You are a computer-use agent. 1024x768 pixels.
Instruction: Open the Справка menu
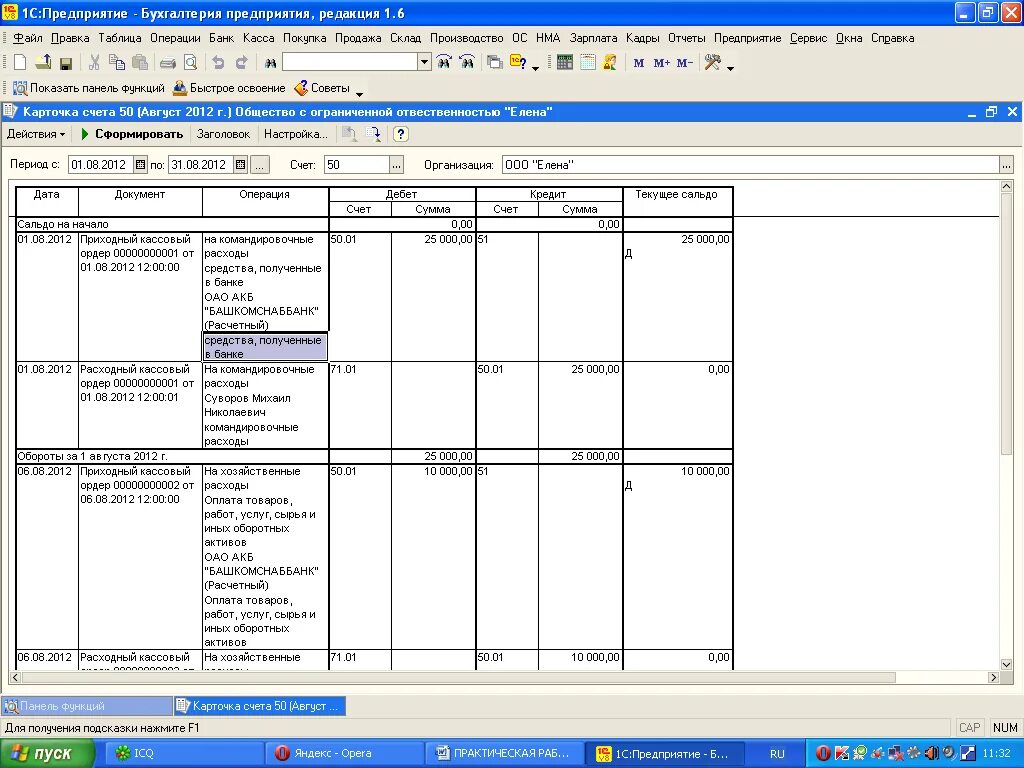coord(892,38)
